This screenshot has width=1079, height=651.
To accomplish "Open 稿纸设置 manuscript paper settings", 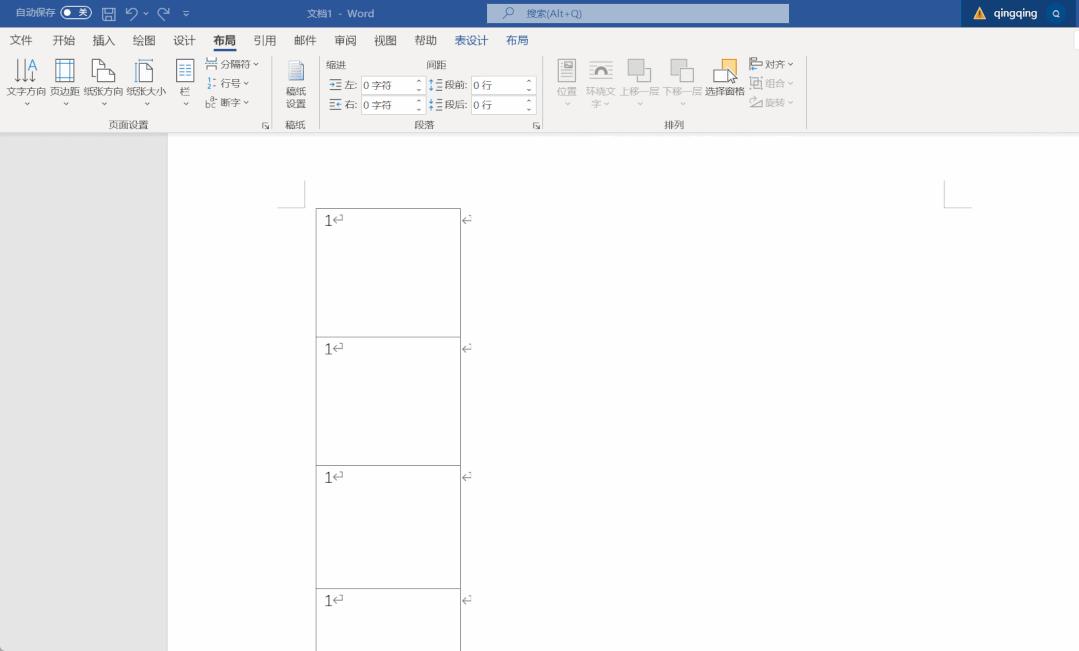I will coord(296,85).
